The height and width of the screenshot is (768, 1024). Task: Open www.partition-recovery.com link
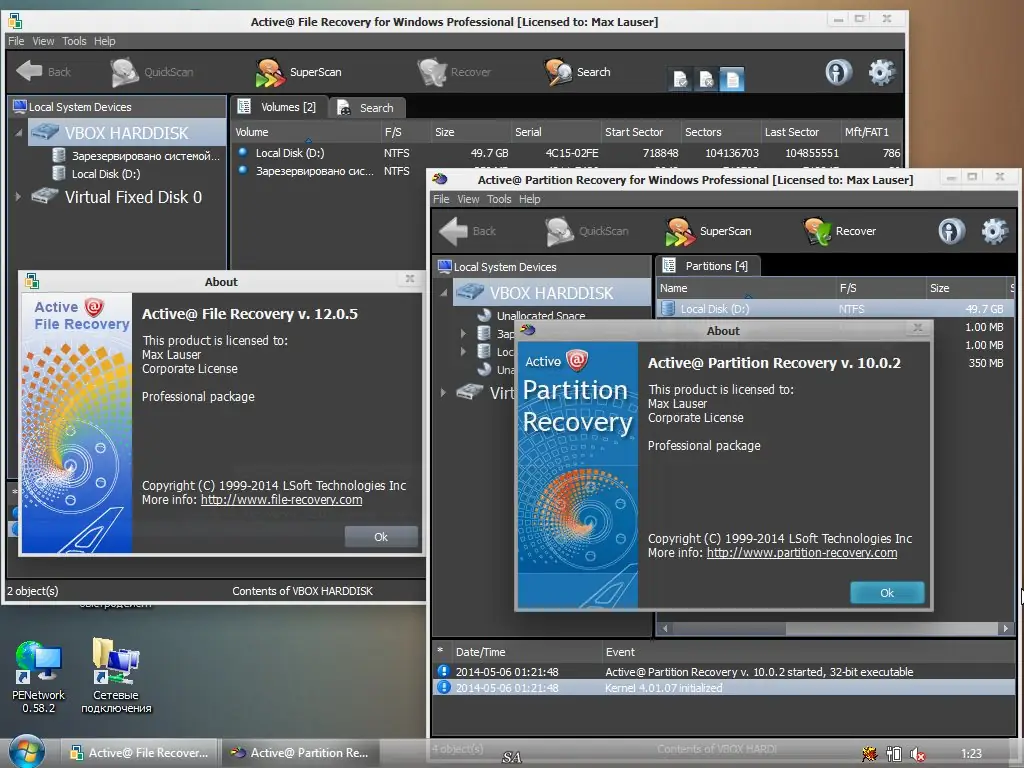(802, 552)
